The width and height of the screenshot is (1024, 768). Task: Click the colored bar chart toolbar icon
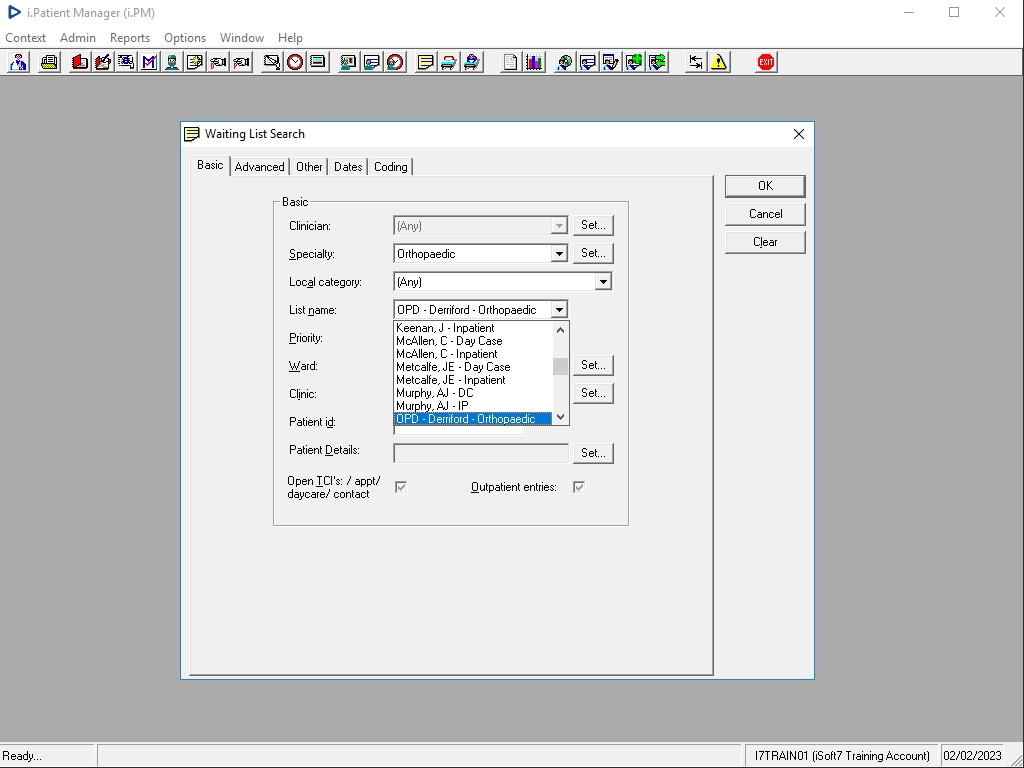[534, 62]
